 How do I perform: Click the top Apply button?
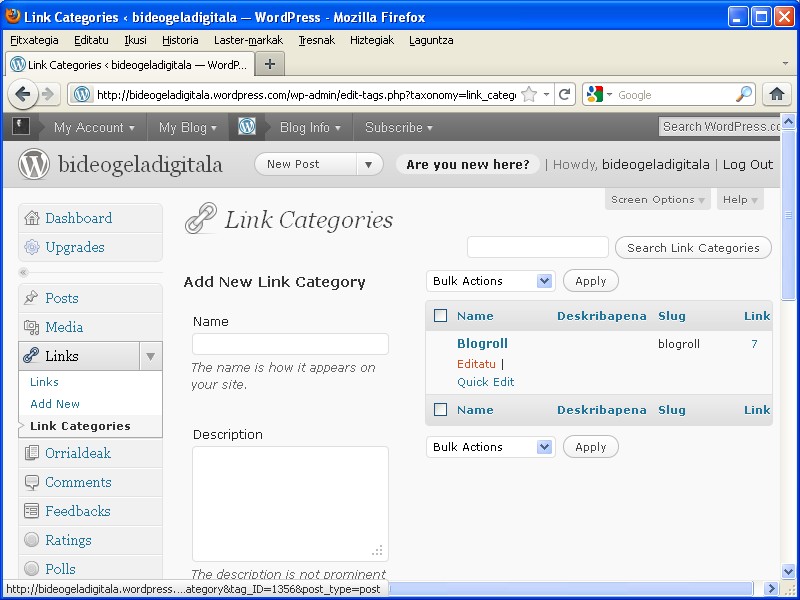(x=591, y=281)
